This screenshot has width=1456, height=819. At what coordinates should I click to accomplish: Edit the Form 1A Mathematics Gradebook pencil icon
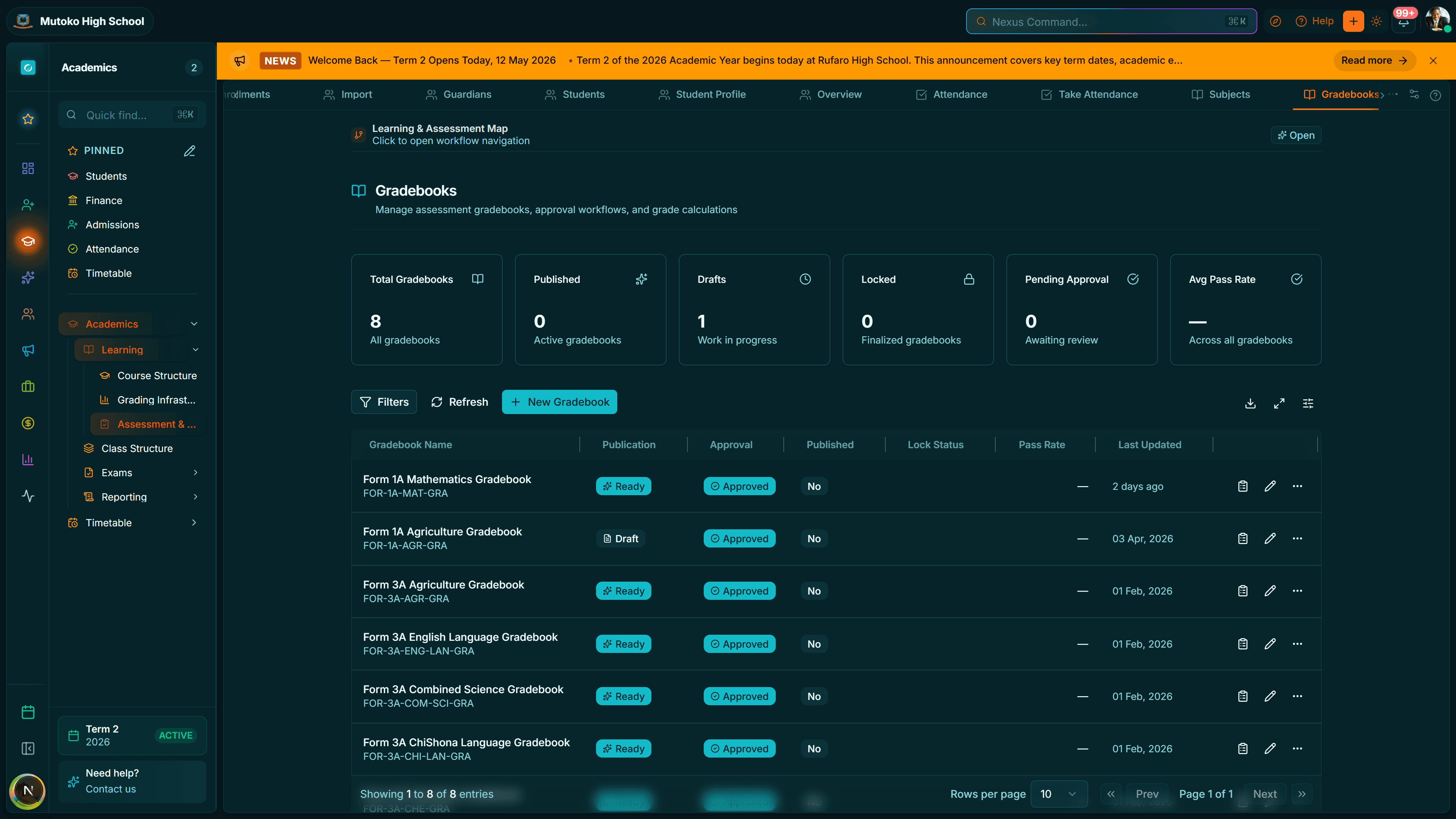[x=1270, y=486]
